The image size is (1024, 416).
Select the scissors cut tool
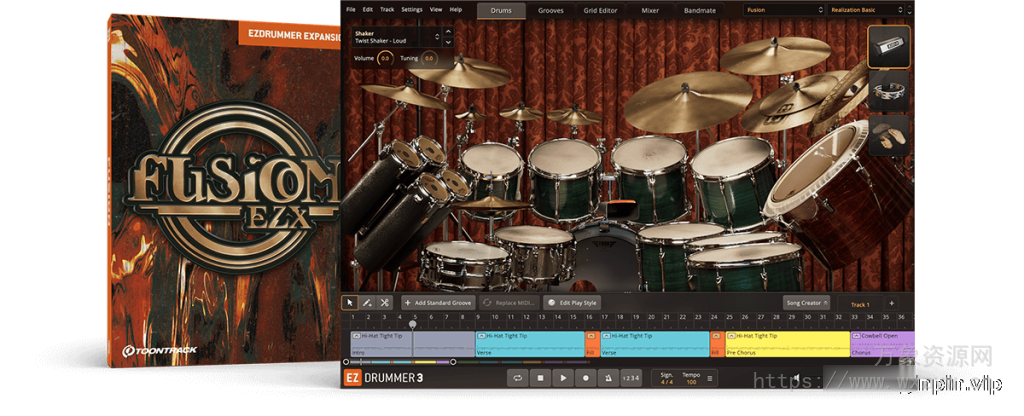(x=385, y=303)
